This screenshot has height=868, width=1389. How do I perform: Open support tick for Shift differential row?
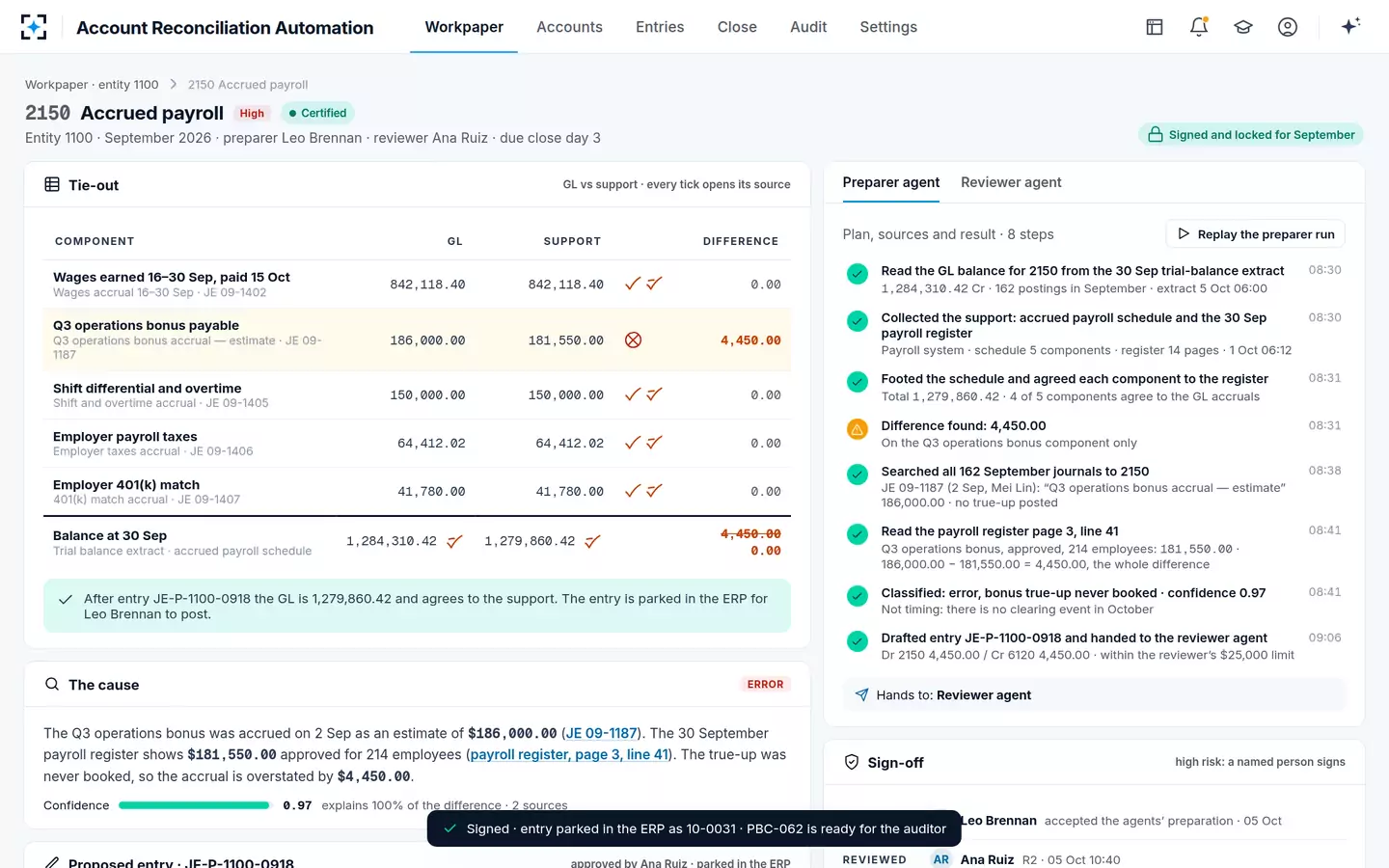[654, 394]
